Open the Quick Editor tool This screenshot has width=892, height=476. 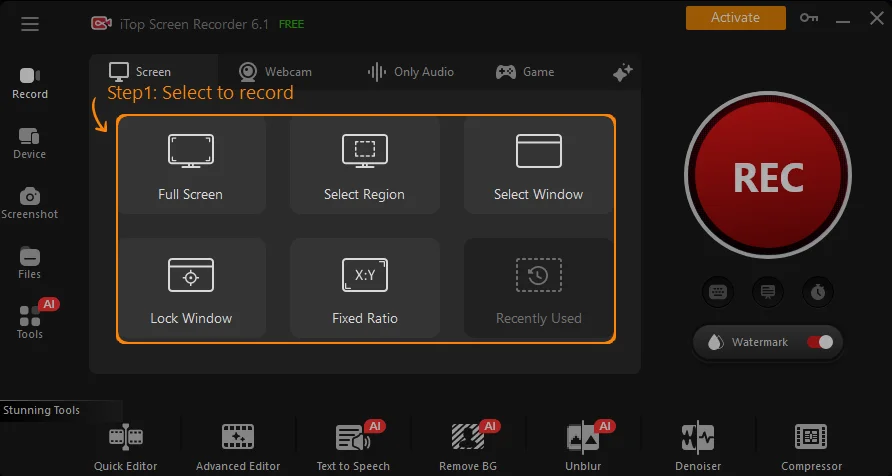[126, 445]
